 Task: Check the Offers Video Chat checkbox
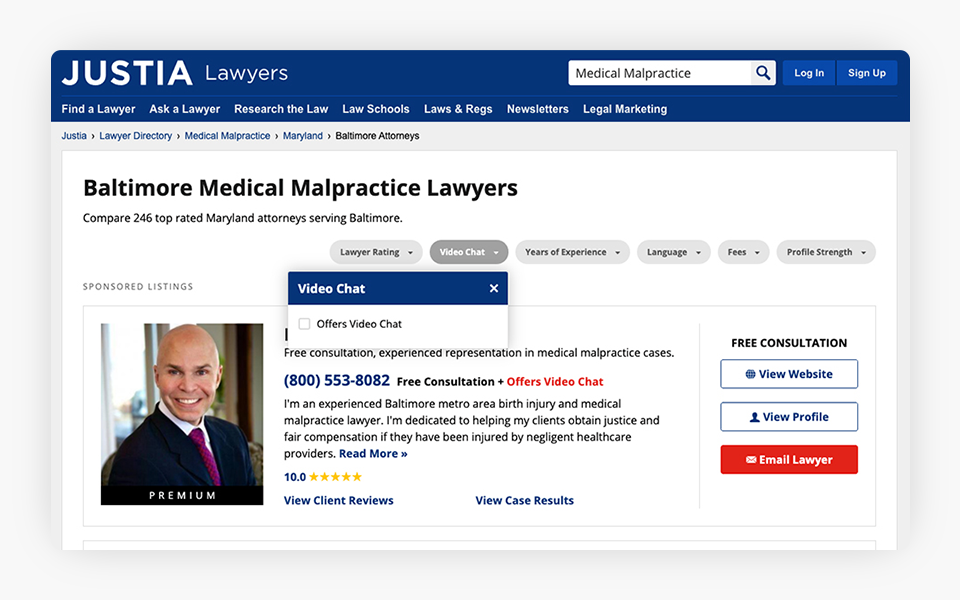coord(305,324)
